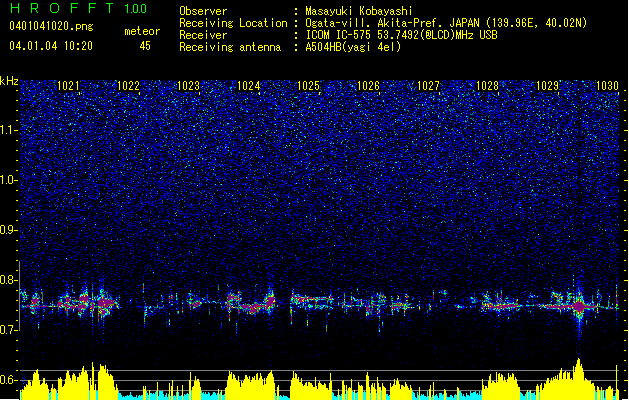Click the 1025 time marker
This screenshot has height=400, width=629.
308,86
